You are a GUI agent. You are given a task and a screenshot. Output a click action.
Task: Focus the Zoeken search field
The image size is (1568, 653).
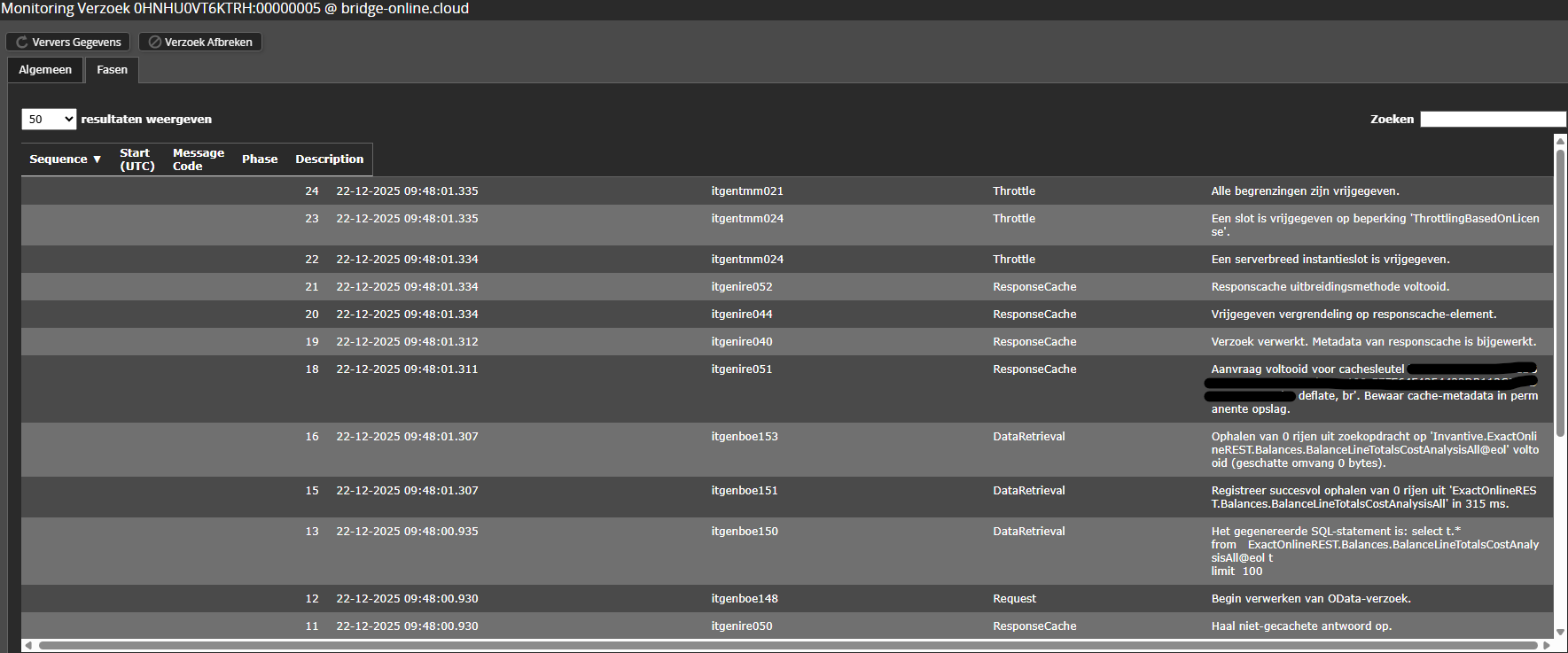point(1493,120)
